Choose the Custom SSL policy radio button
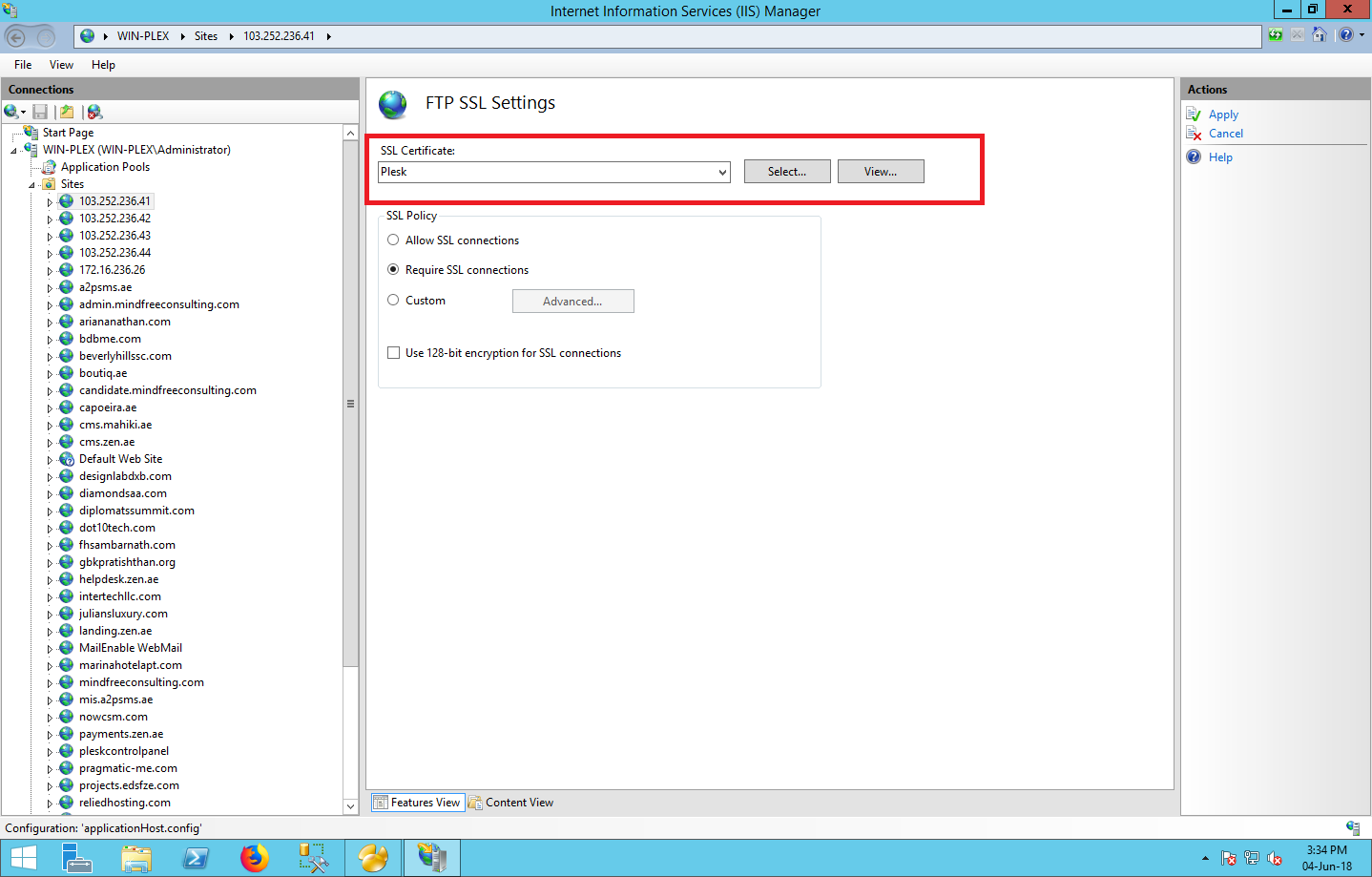 click(x=393, y=301)
